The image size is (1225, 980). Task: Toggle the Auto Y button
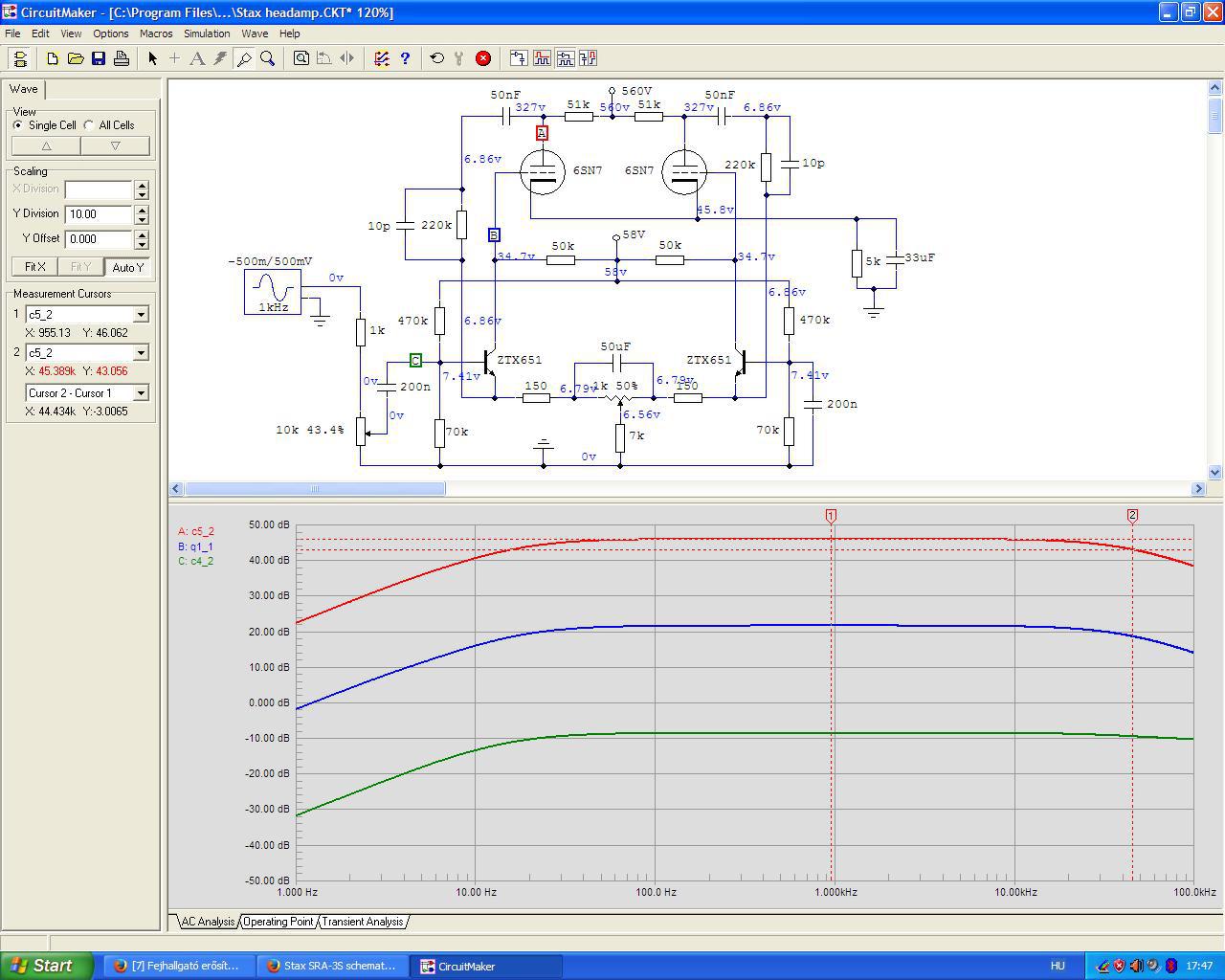pyautogui.click(x=127, y=267)
